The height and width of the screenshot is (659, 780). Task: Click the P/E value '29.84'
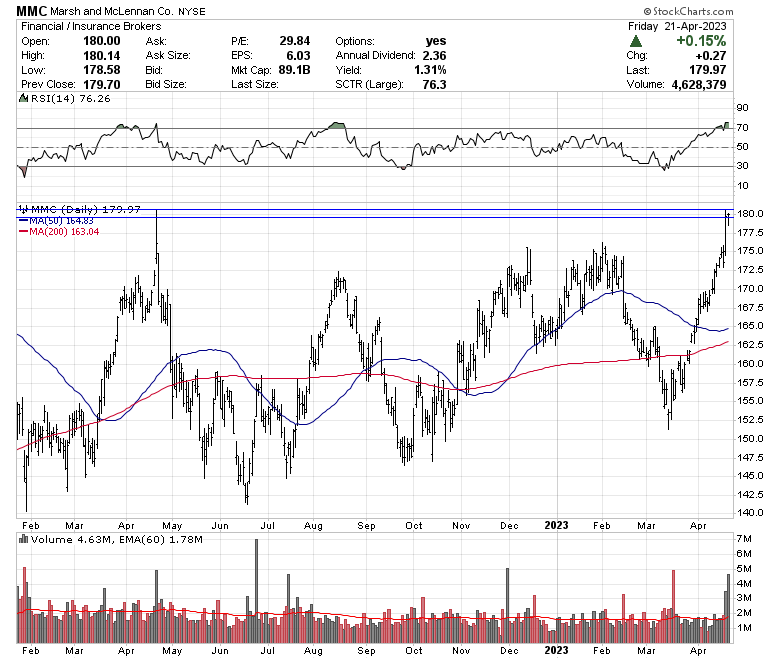pos(294,41)
